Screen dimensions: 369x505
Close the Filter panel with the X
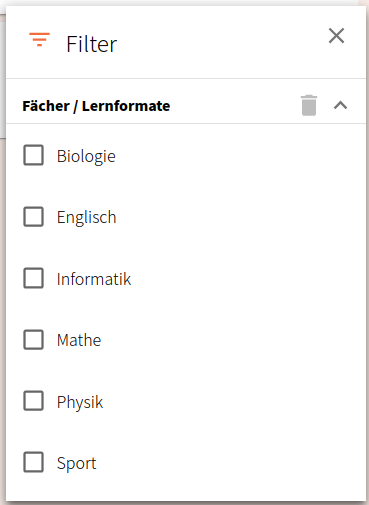pyautogui.click(x=336, y=36)
